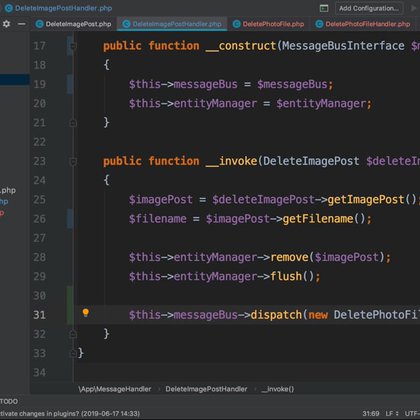Collapse the __construct function at line 17
420x420 pixels.
[73, 46]
